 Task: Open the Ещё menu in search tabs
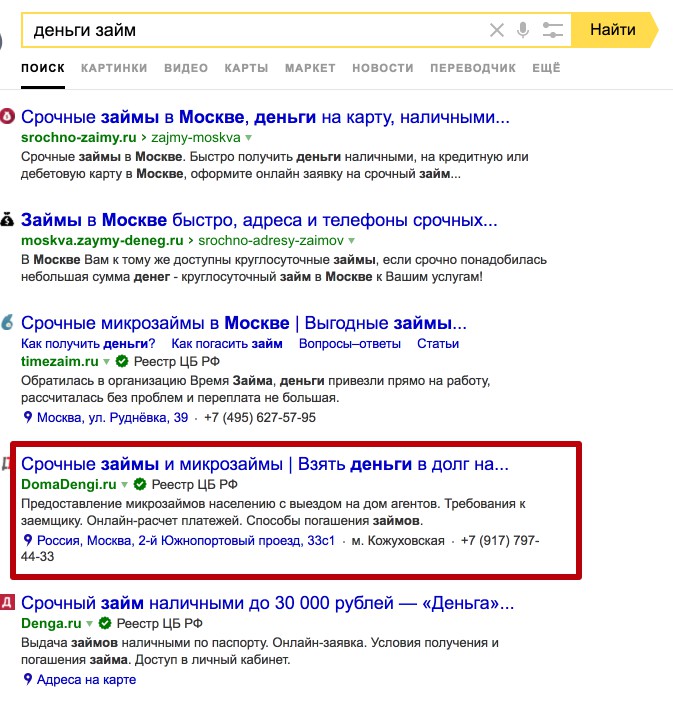coord(546,68)
